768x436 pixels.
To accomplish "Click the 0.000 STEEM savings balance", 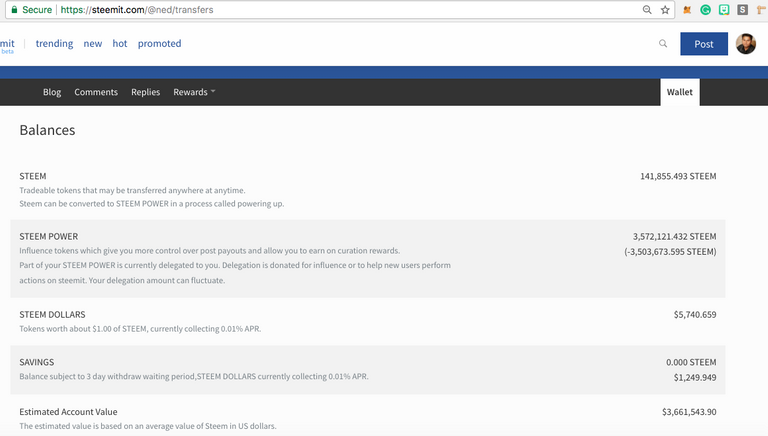I will pos(691,363).
